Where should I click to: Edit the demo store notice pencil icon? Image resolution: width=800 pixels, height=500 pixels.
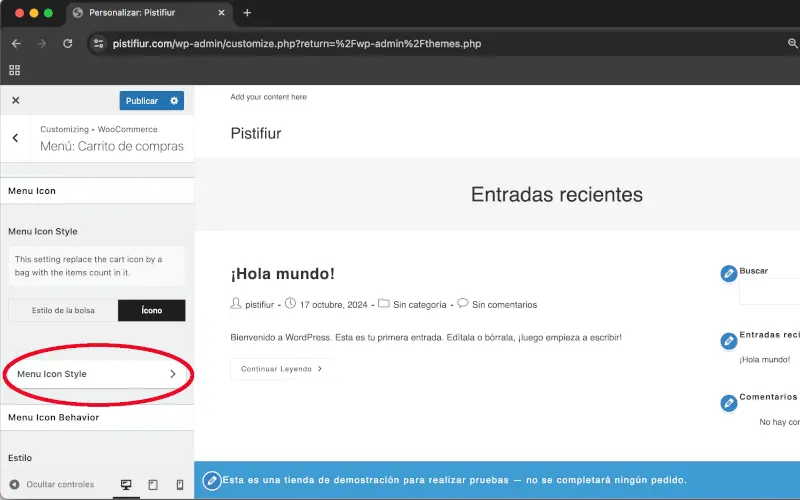(212, 480)
